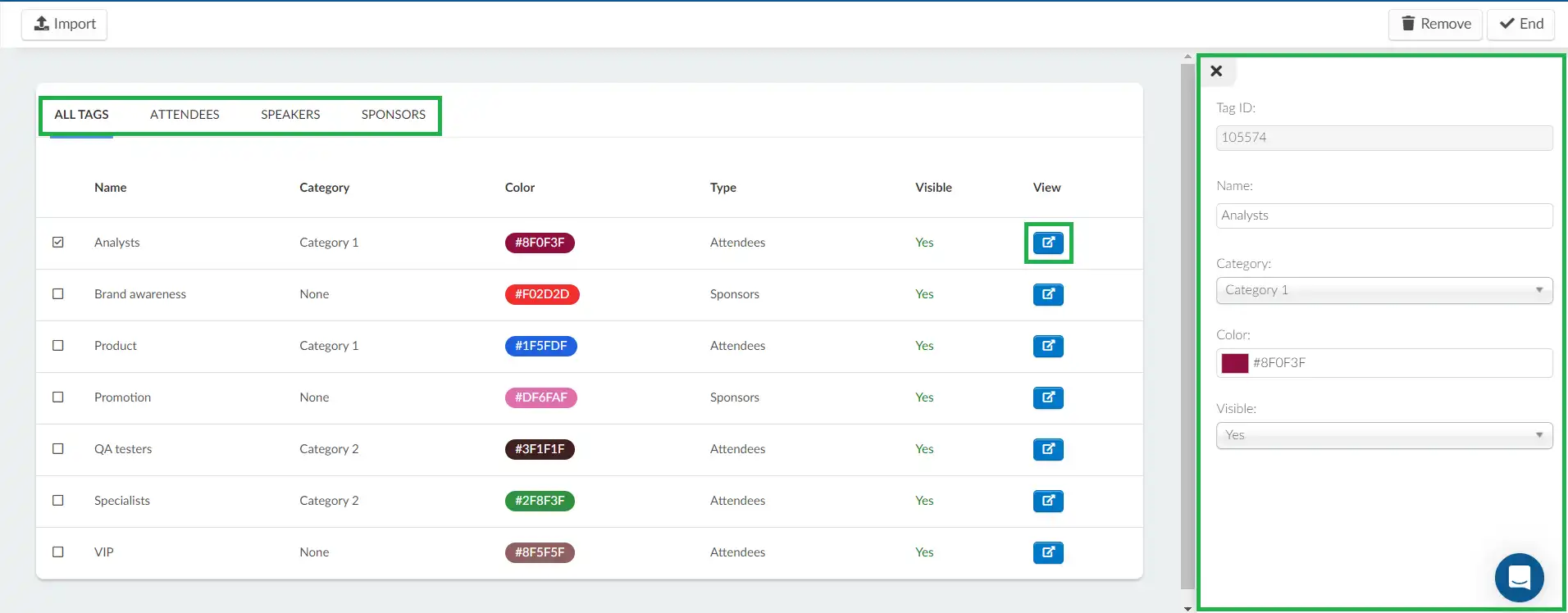The width and height of the screenshot is (1568, 613).
Task: Switch to the SPEAKERS tab
Action: [290, 115]
